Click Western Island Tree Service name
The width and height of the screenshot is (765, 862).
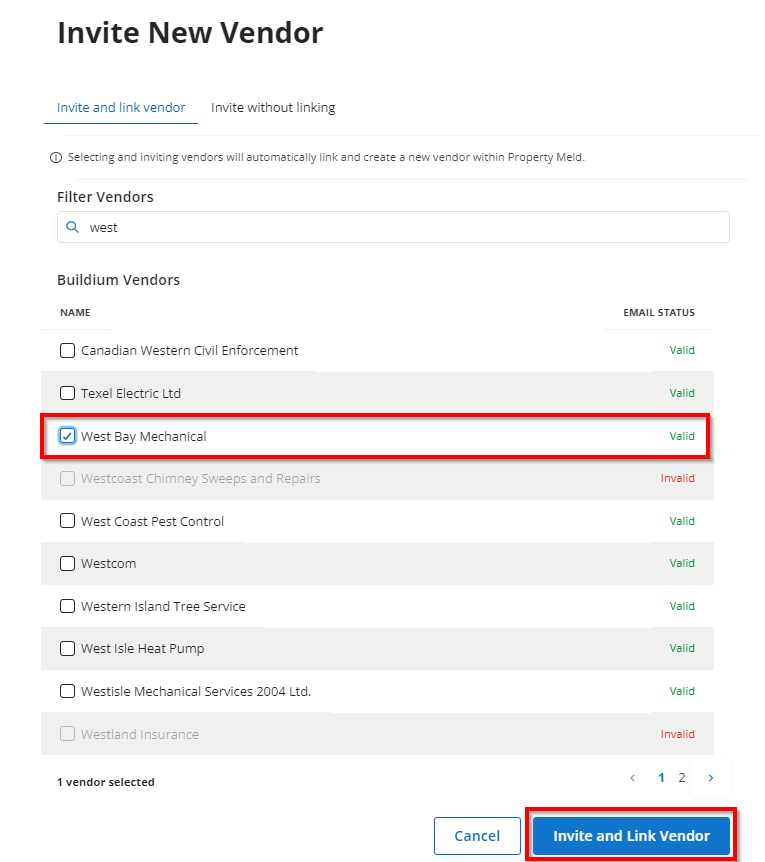[x=163, y=606]
